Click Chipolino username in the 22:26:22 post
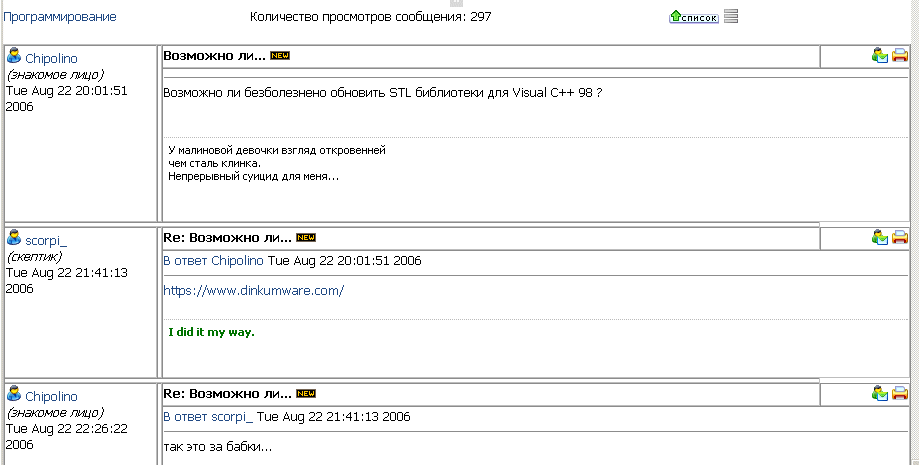This screenshot has height=465, width=919. [x=51, y=397]
